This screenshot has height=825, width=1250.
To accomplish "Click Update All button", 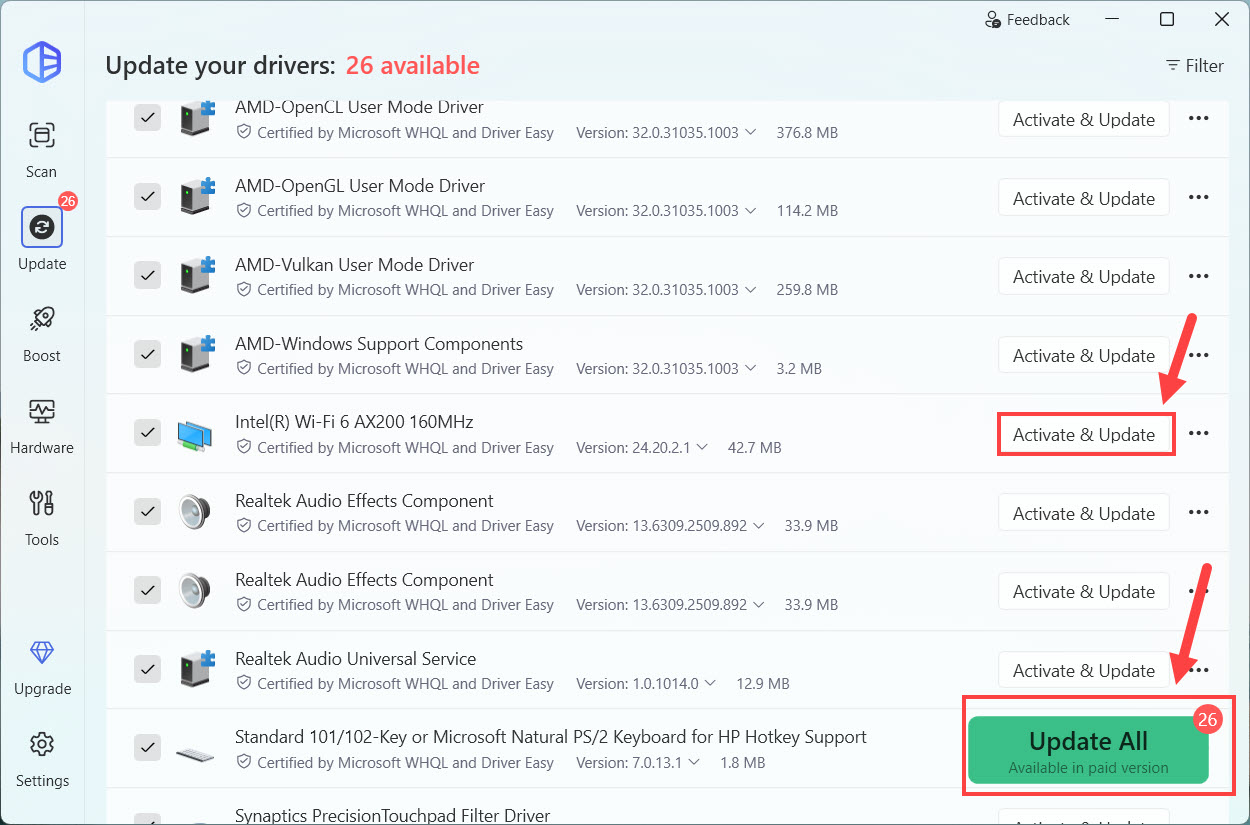I will [x=1088, y=750].
